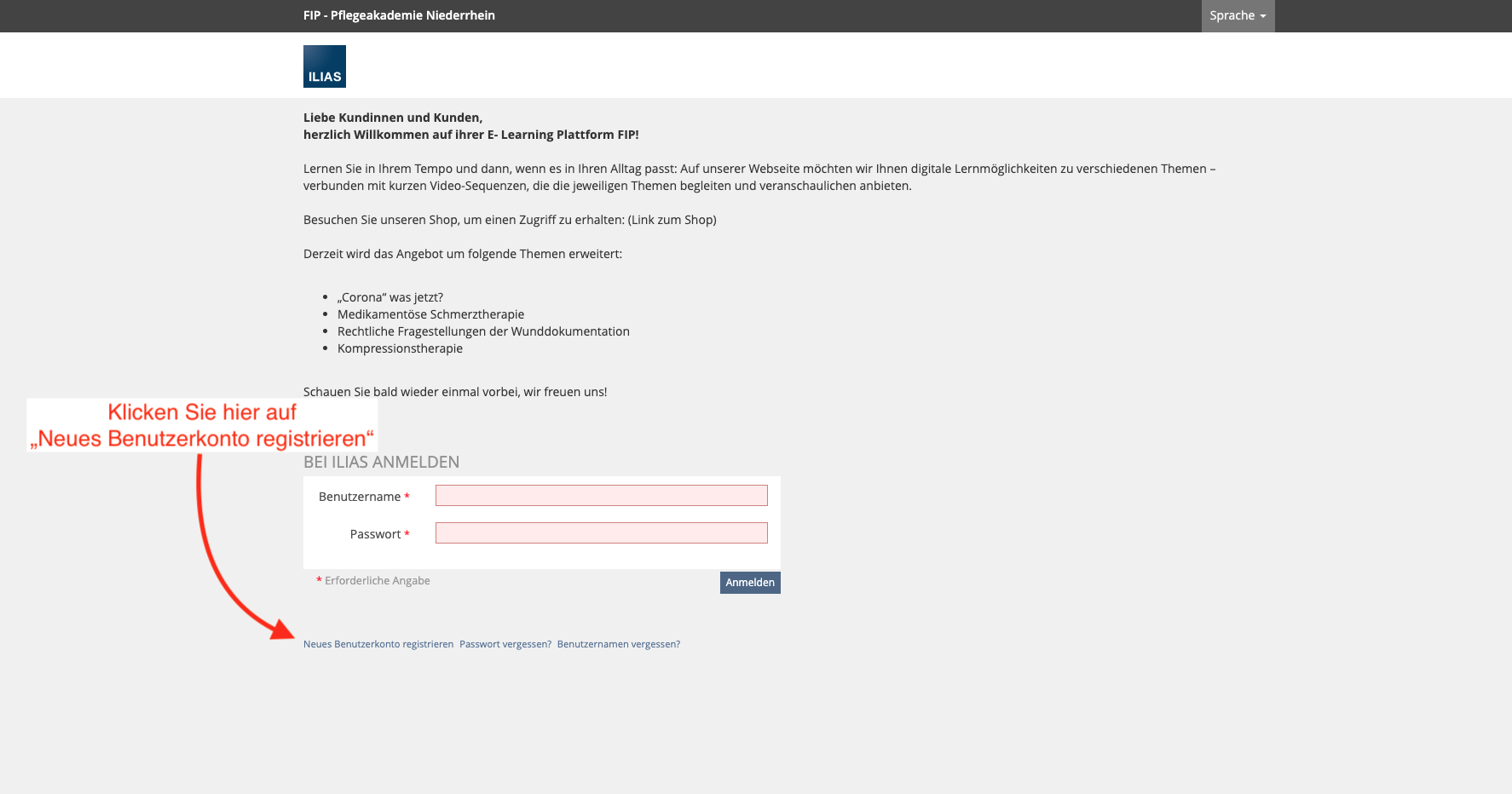The width and height of the screenshot is (1512, 794).
Task: Focus the Benutzername input field
Action: pyautogui.click(x=601, y=496)
